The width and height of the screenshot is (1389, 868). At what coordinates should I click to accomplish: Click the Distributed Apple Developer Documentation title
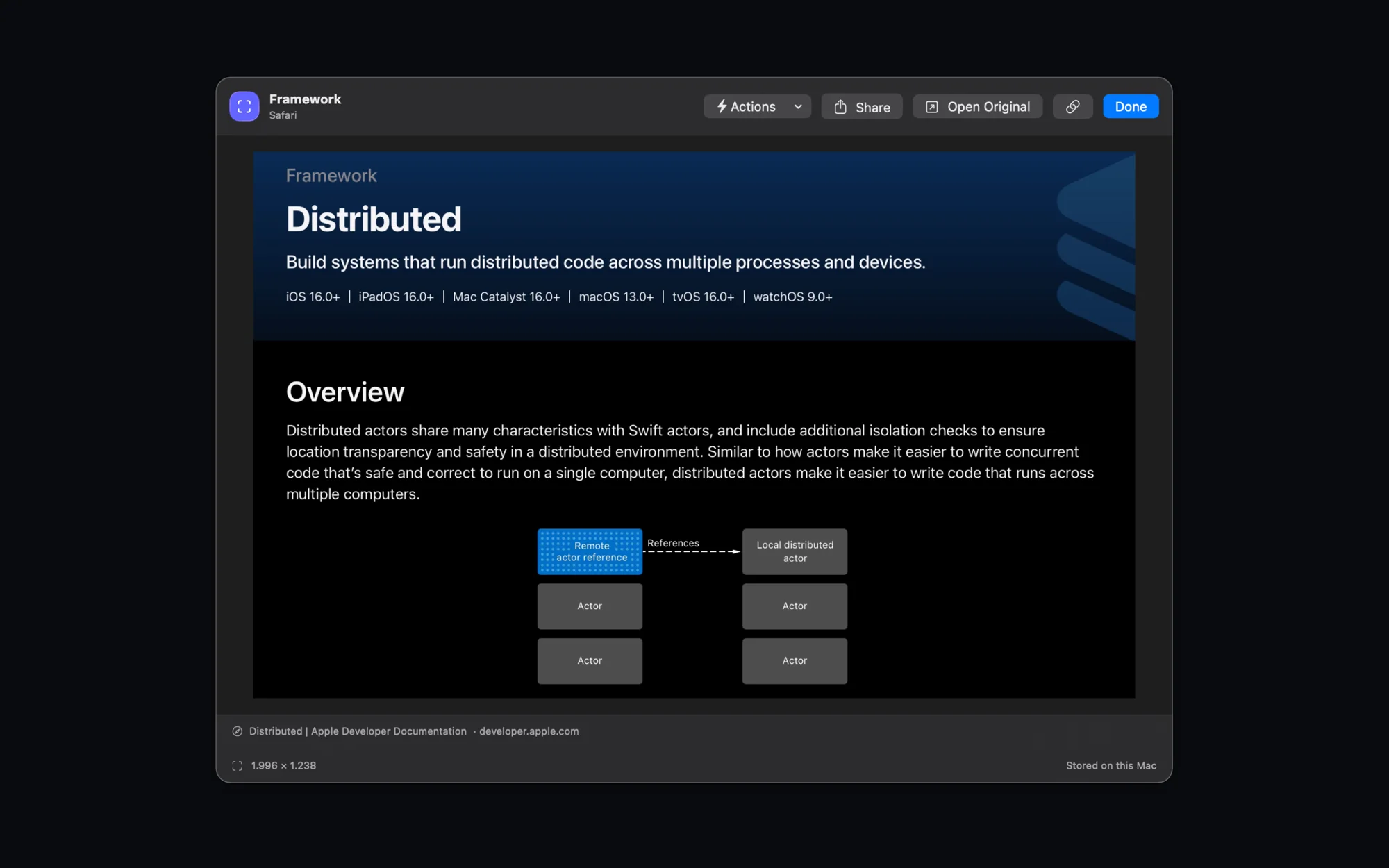click(x=358, y=731)
